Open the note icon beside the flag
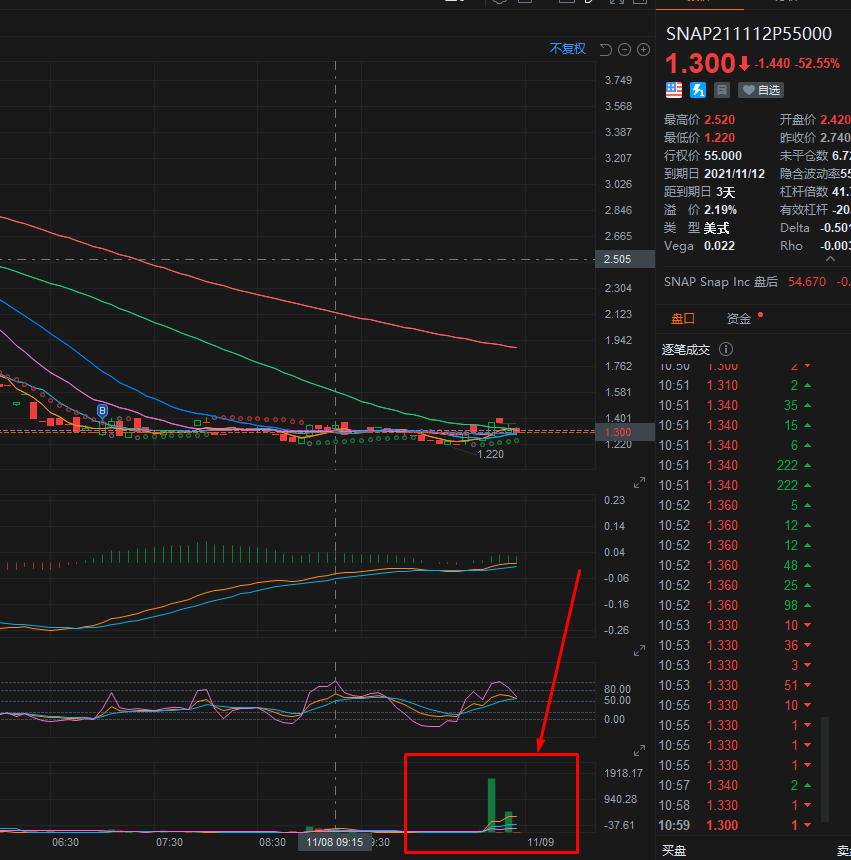The height and width of the screenshot is (860, 851). [722, 90]
